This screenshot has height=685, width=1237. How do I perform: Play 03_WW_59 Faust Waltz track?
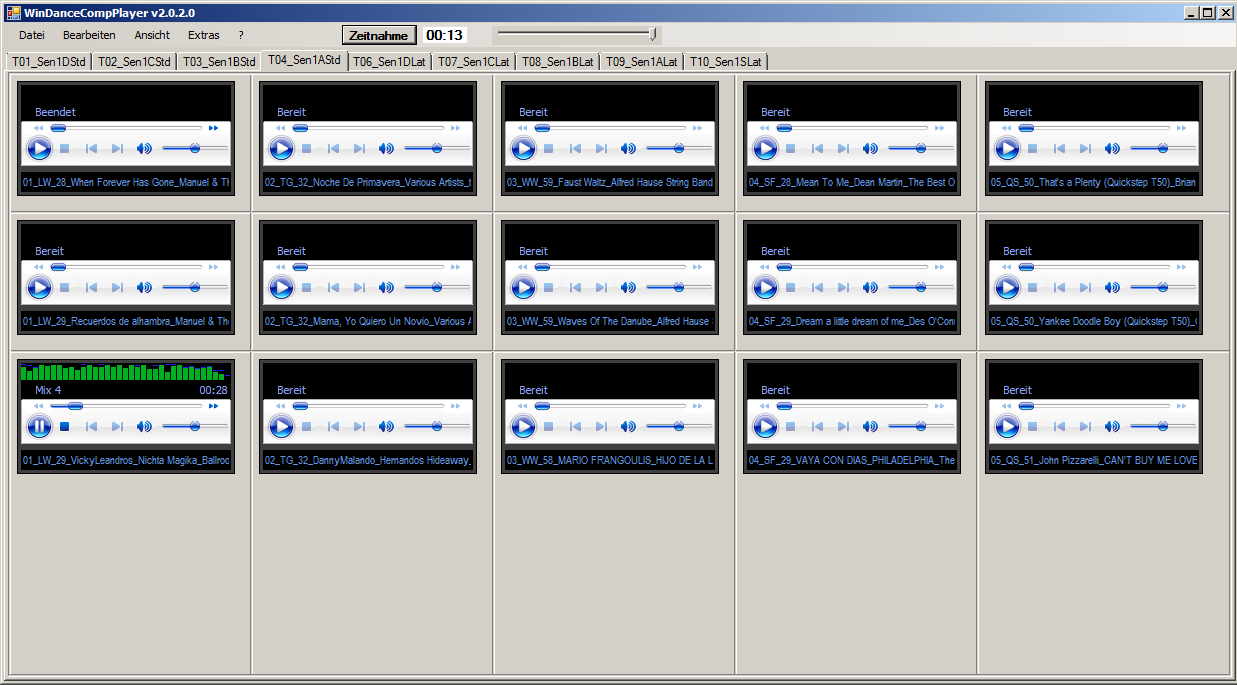tap(523, 149)
